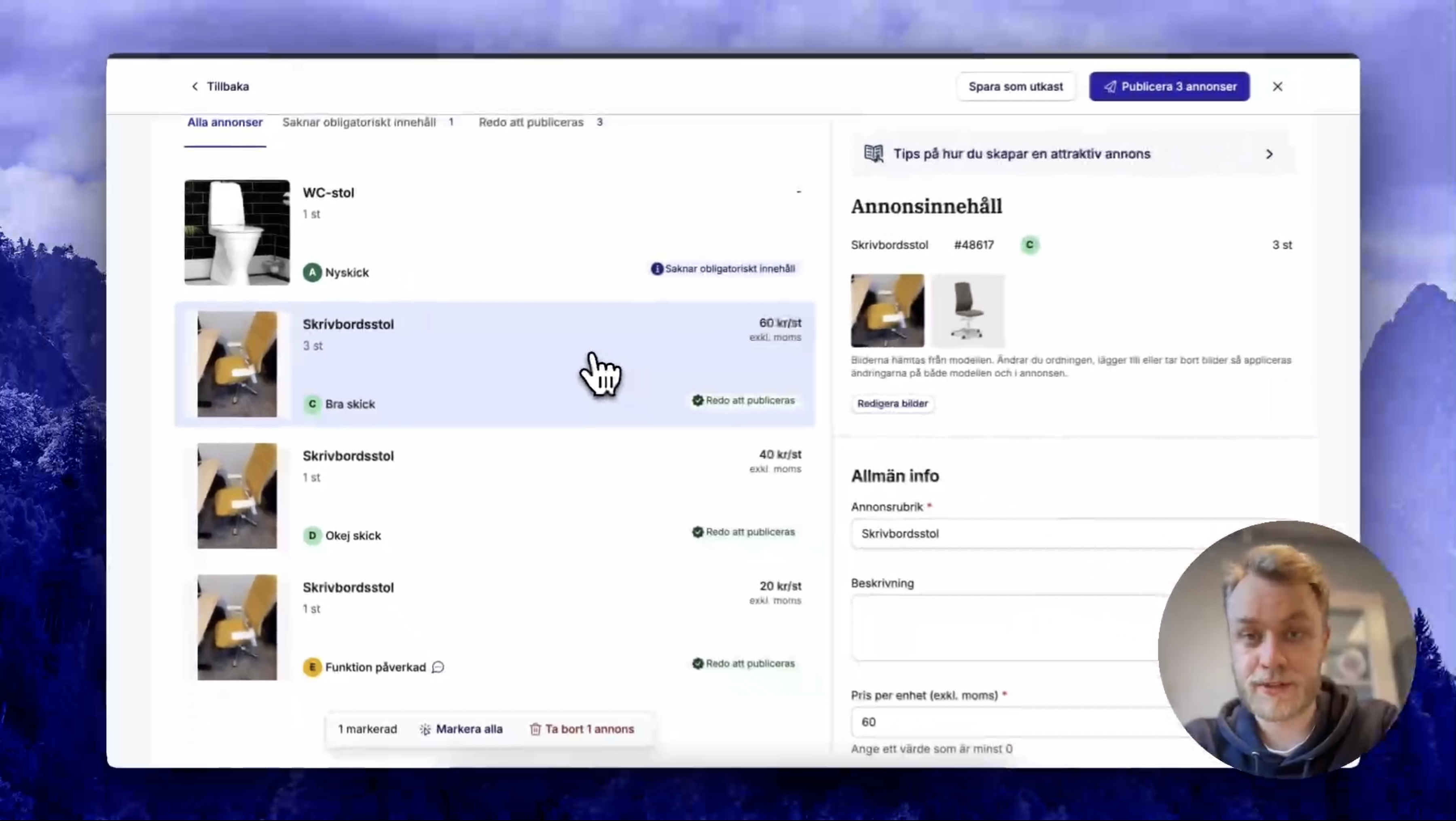This screenshot has height=821, width=1456.
Task: Click the blue info icon on WC-stol
Action: point(656,269)
